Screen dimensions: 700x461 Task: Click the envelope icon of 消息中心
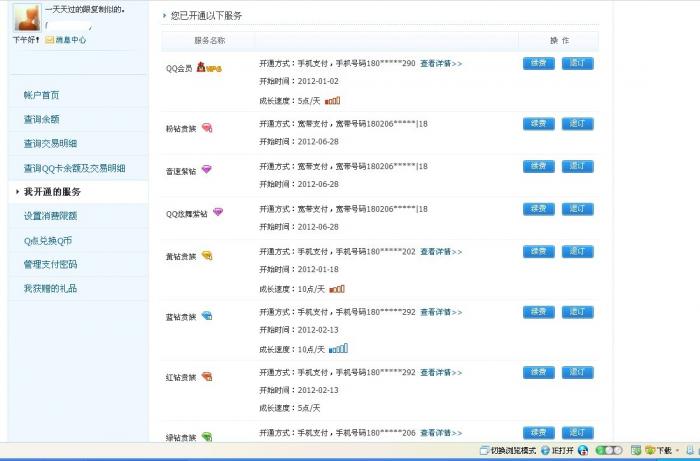(x=50, y=40)
